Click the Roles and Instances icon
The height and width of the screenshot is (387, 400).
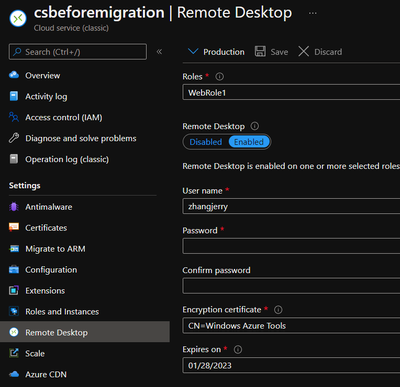coord(14,311)
